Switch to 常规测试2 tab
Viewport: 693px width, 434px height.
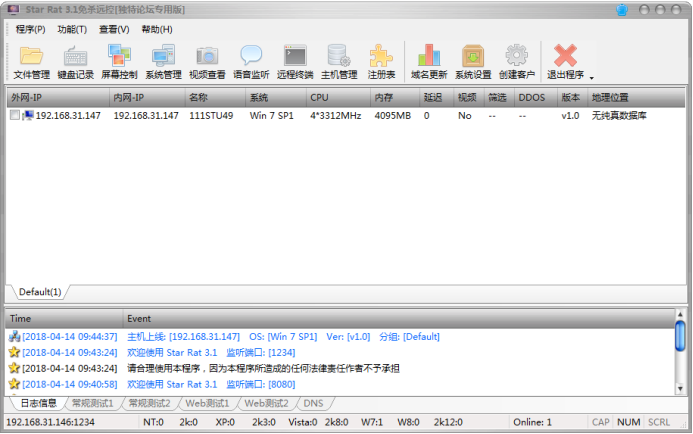149,403
